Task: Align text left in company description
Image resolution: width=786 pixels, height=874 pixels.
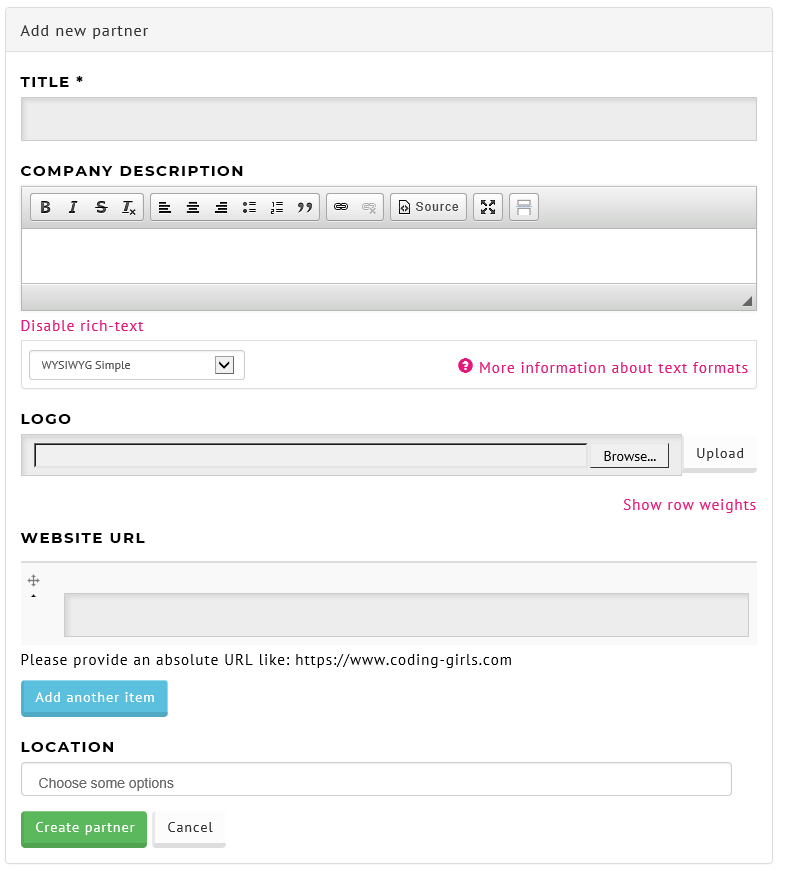Action: point(165,207)
